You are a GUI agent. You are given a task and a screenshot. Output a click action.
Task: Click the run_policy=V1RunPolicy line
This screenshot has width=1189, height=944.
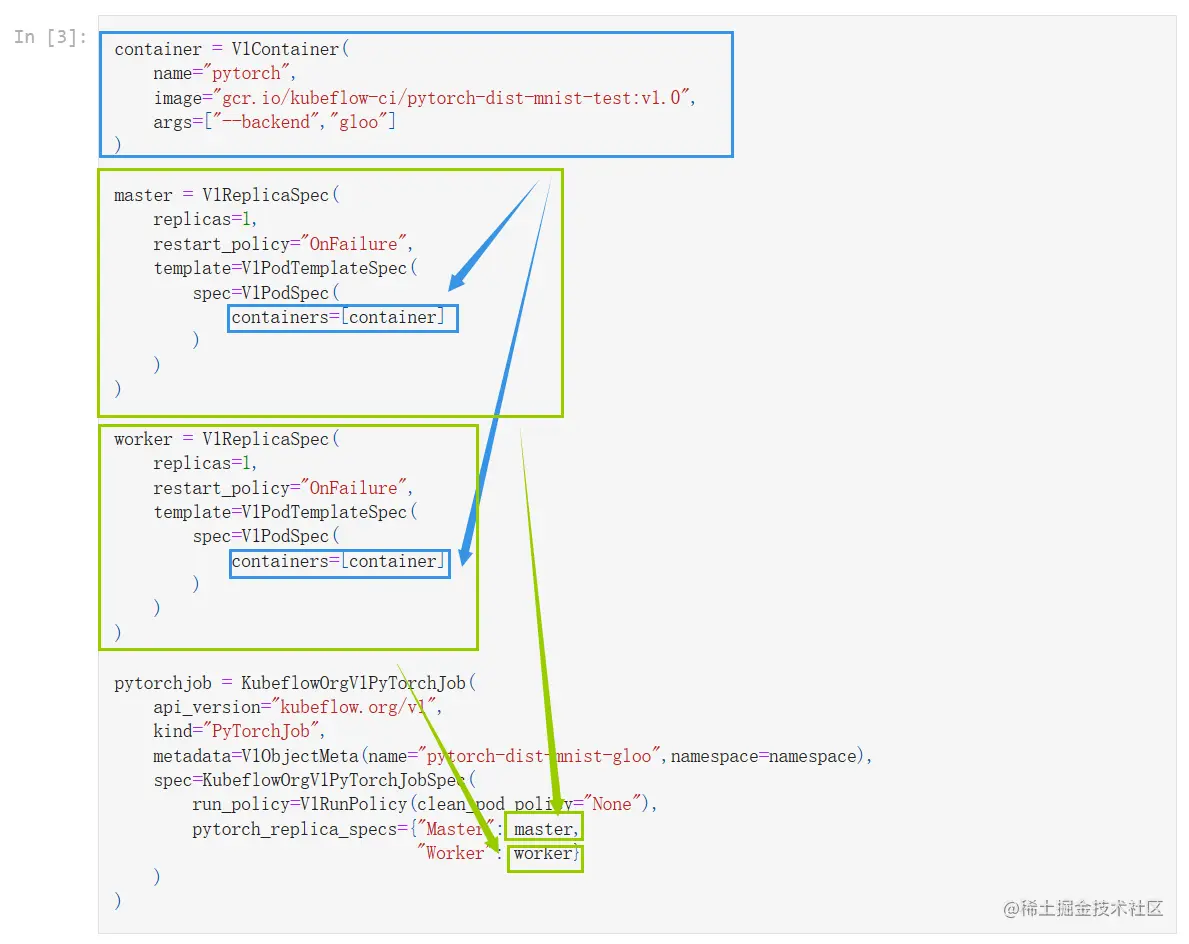(x=425, y=804)
